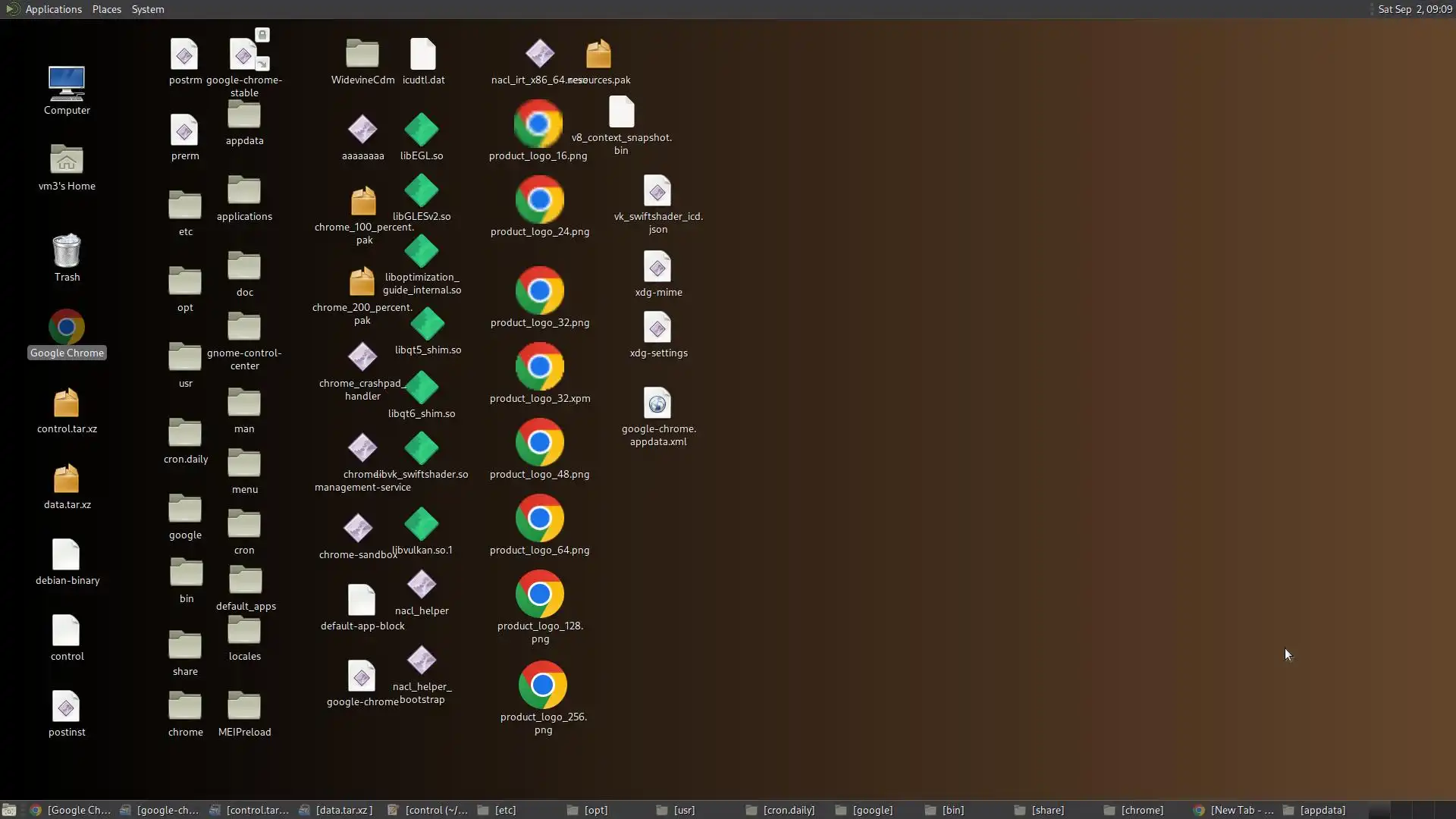Select the WidevineCdm folder
Image resolution: width=1456 pixels, height=819 pixels.
coord(362,55)
